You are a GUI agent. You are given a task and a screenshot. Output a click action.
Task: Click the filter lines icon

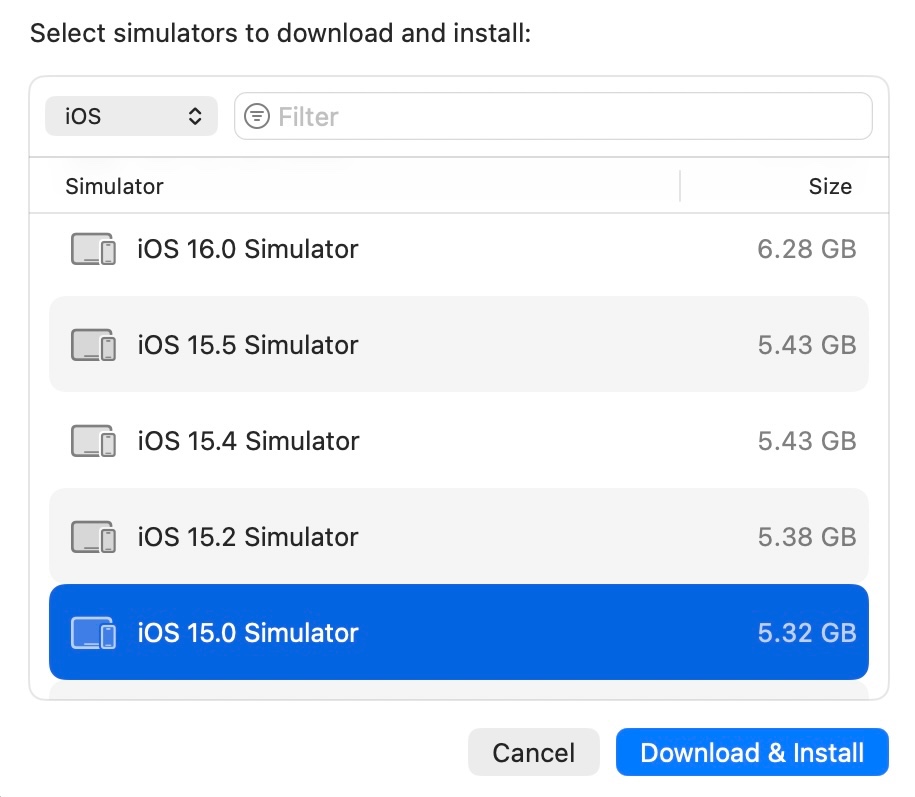point(257,117)
